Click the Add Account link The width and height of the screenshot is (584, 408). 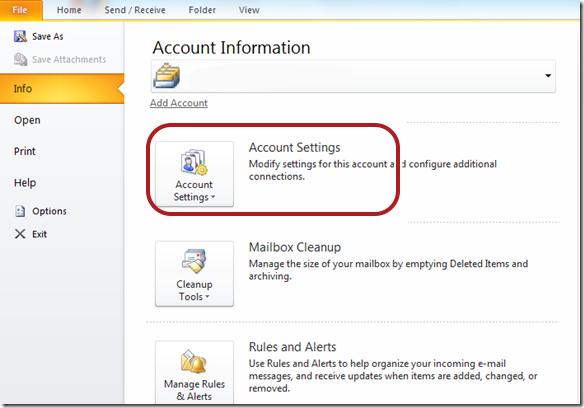(x=179, y=103)
